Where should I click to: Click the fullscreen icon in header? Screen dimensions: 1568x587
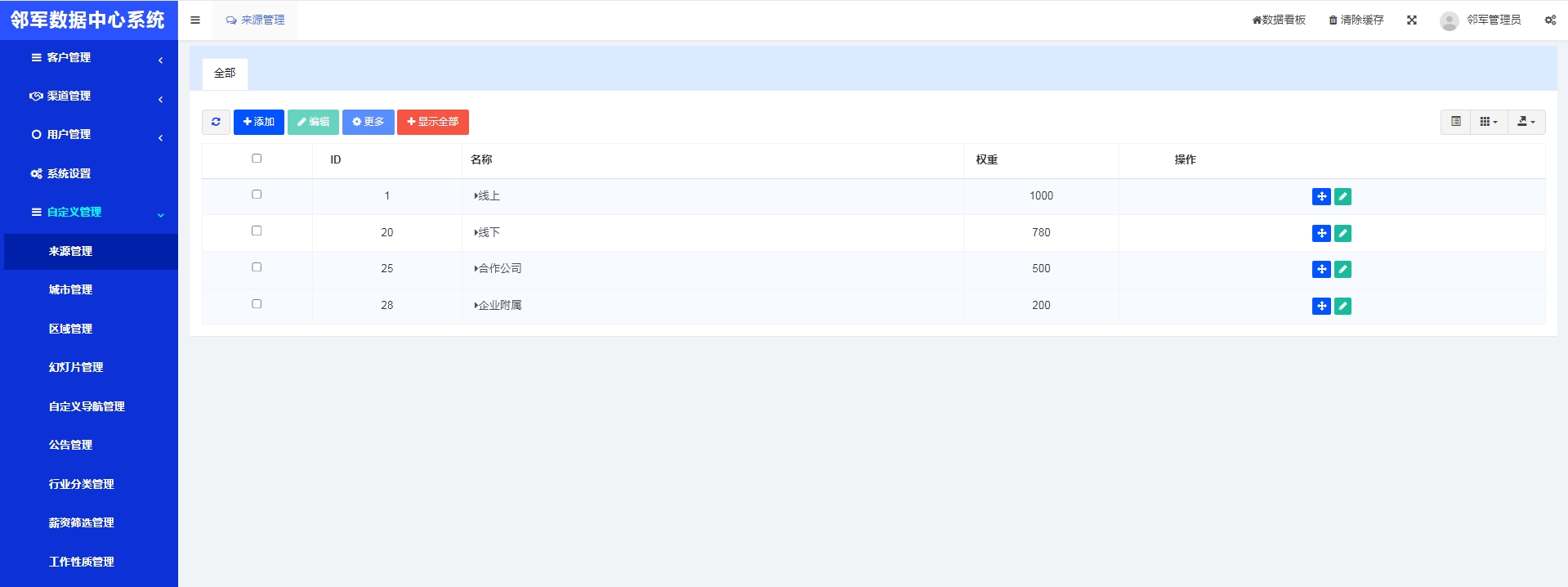(x=1411, y=20)
